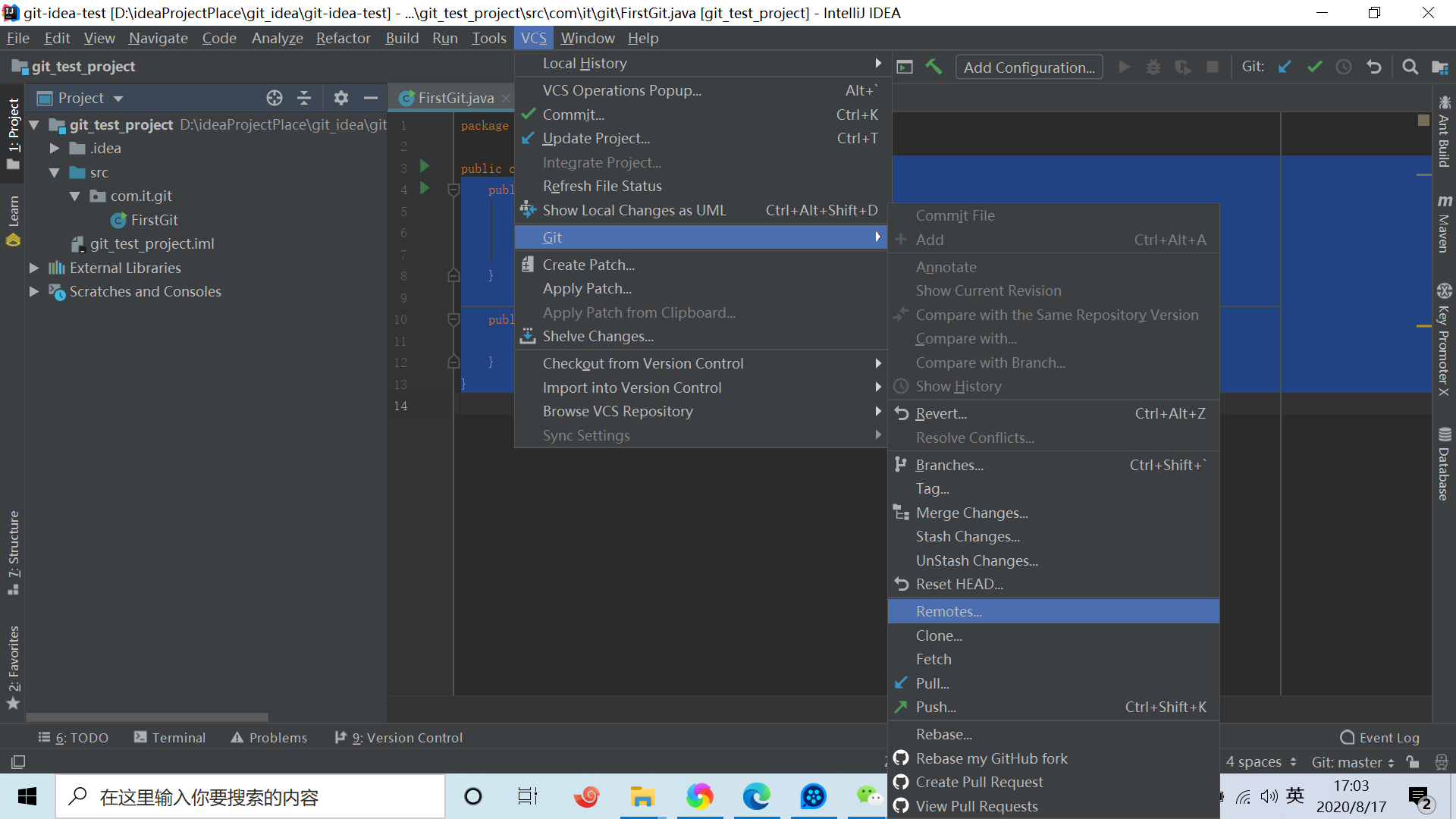The width and height of the screenshot is (1456, 819).
Task: Open the 6: TODO tool window
Action: point(74,737)
